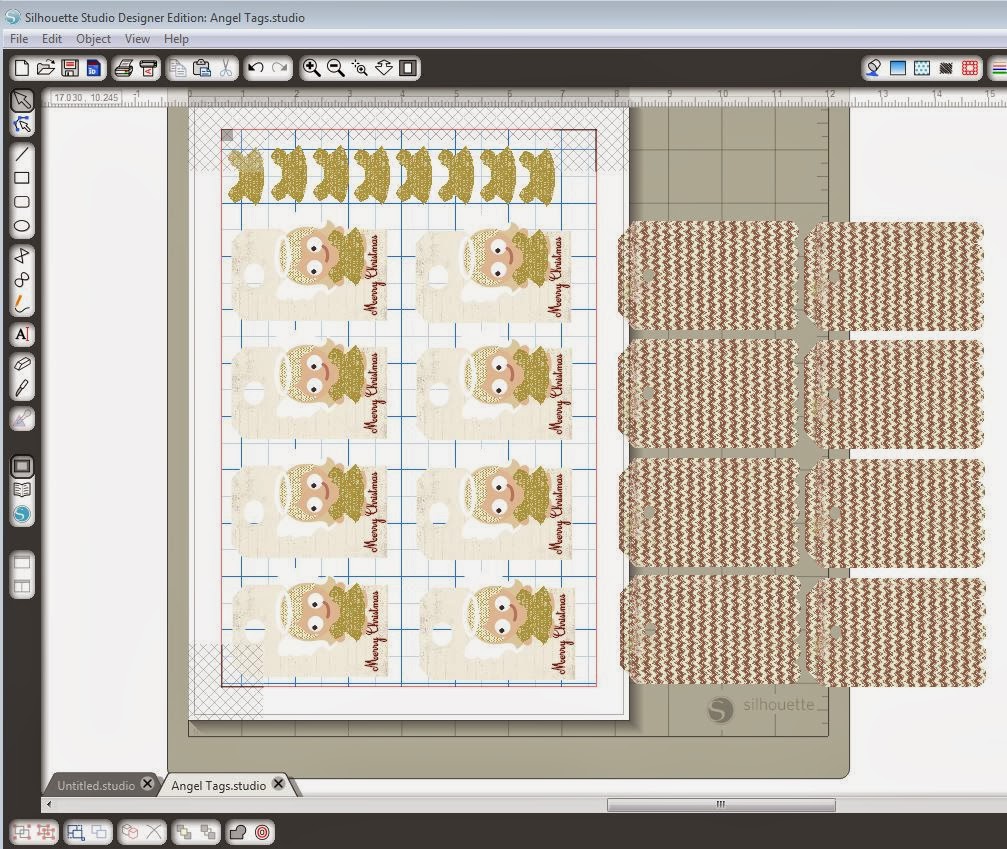Send selection to back
This screenshot has height=849, width=1007.
207,832
